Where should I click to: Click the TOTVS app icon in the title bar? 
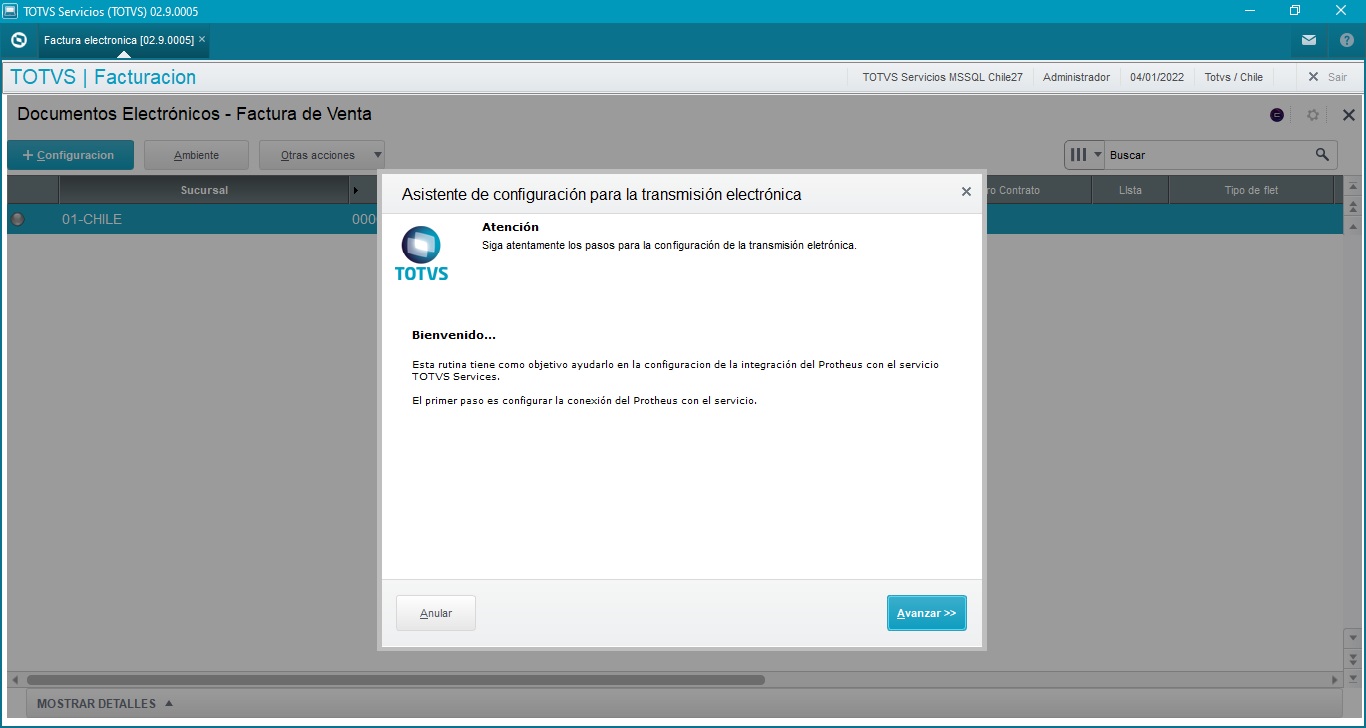(11, 11)
